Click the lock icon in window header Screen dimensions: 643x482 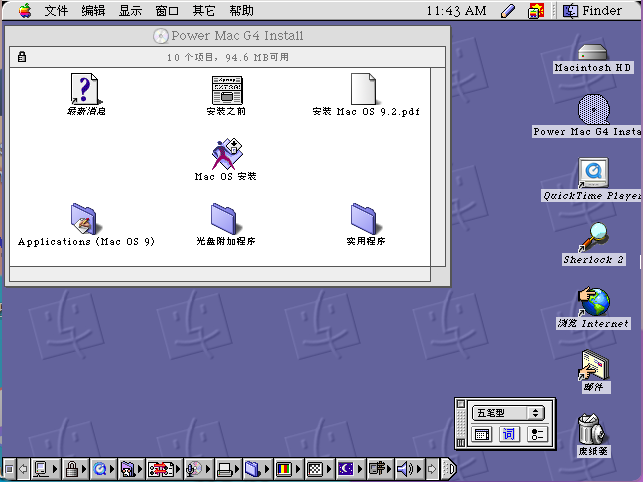[x=22, y=57]
